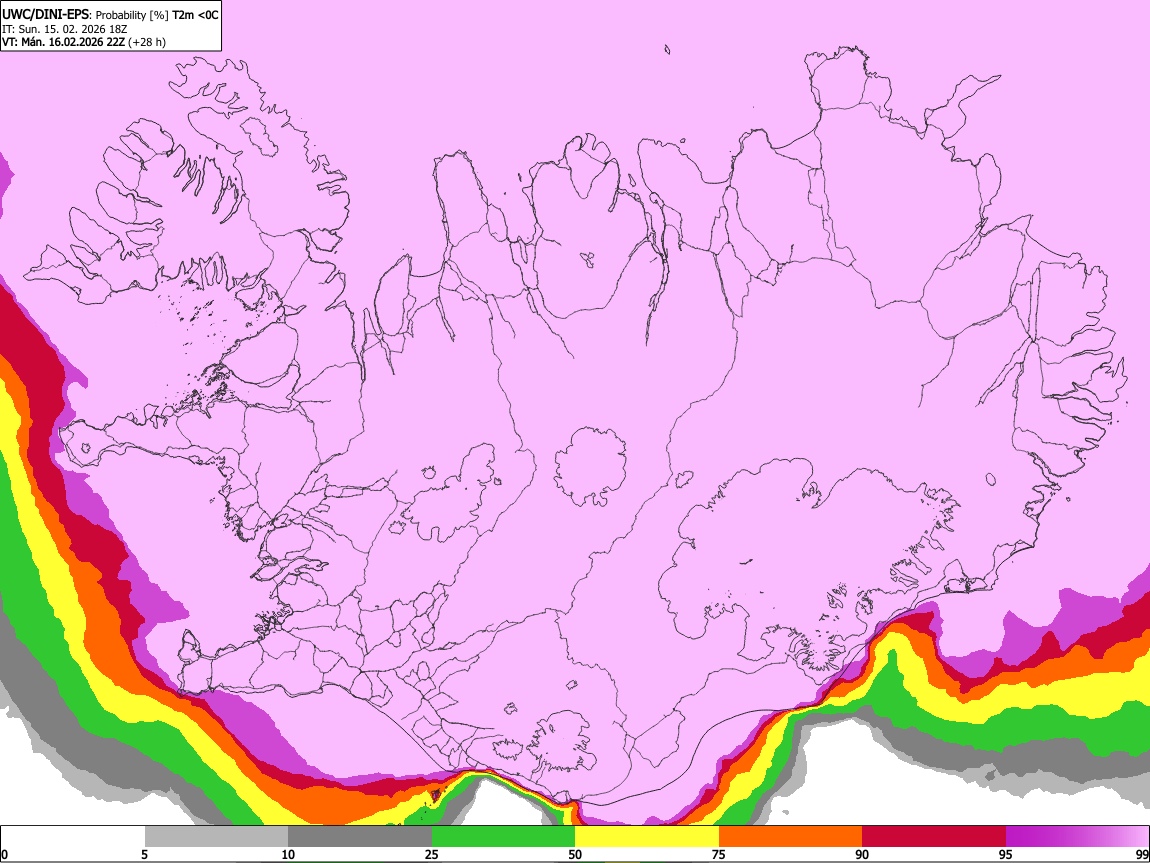The width and height of the screenshot is (1150, 863).
Task: Click the 'IT: Sun. 15. 02. 2026 18Z' line
Action: click(65, 29)
